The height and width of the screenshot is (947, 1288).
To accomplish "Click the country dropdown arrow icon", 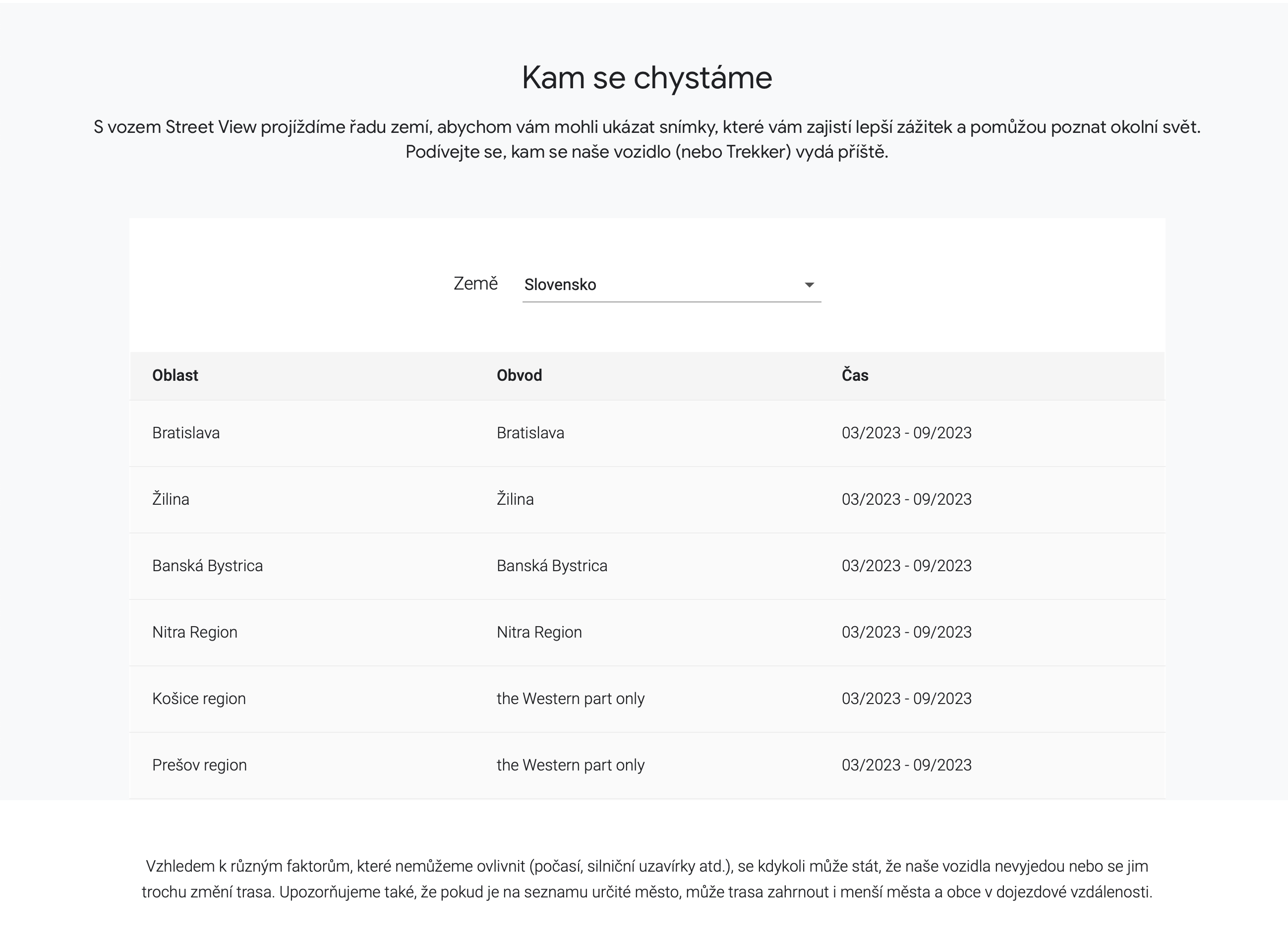I will coord(809,285).
